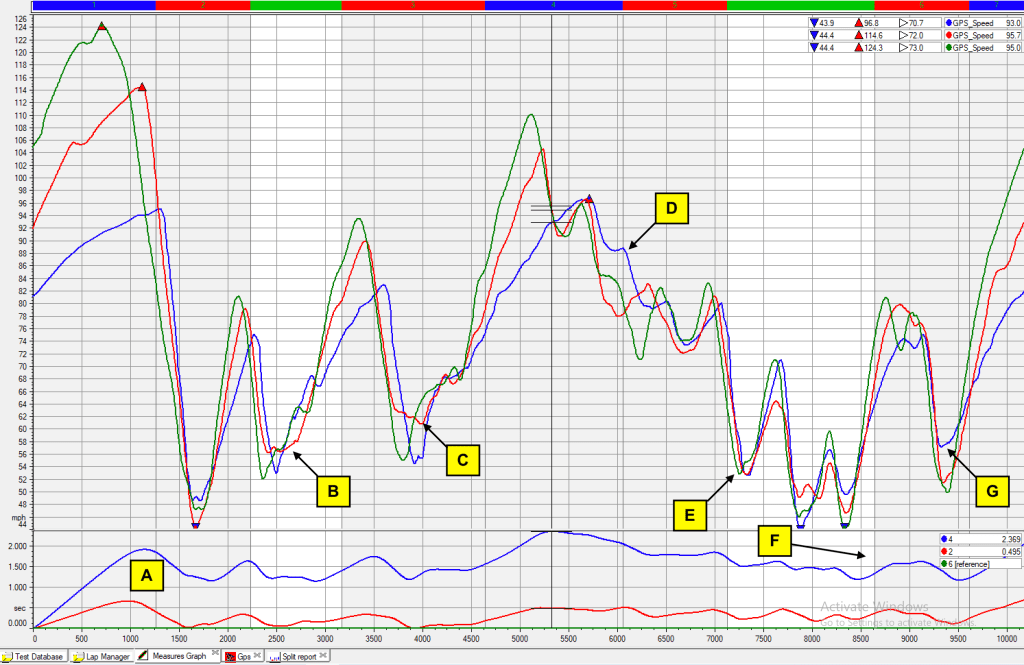Click yellow annotation label A
Viewport: 1024px width, 665px height.
[148, 575]
